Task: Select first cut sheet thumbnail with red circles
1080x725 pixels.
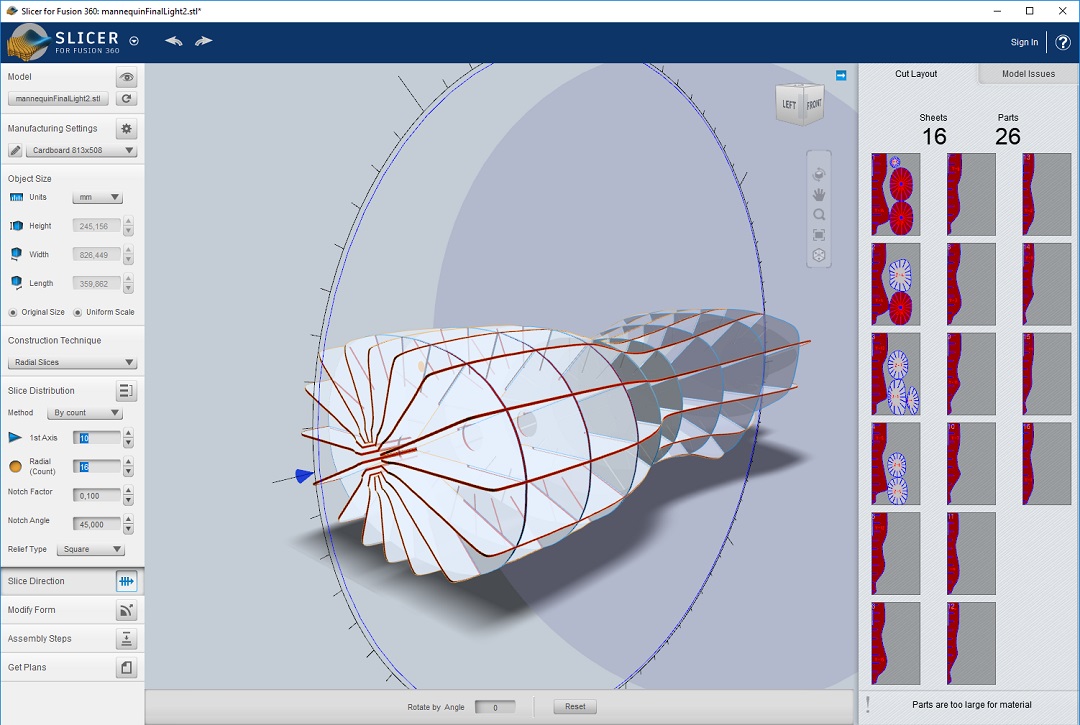Action: (x=895, y=194)
